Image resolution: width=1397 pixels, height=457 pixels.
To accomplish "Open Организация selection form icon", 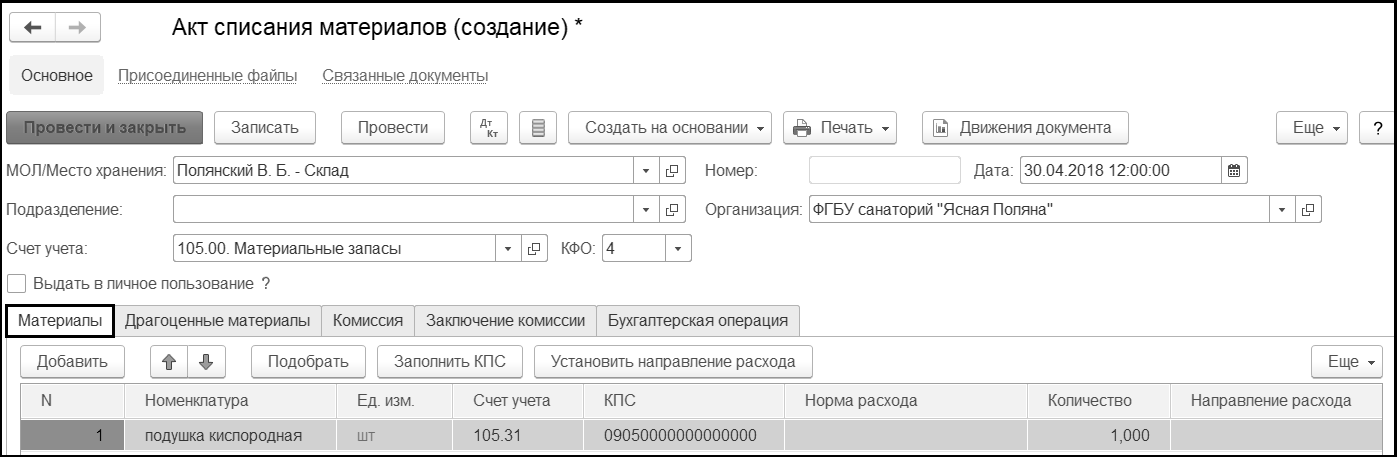I will tap(1308, 209).
